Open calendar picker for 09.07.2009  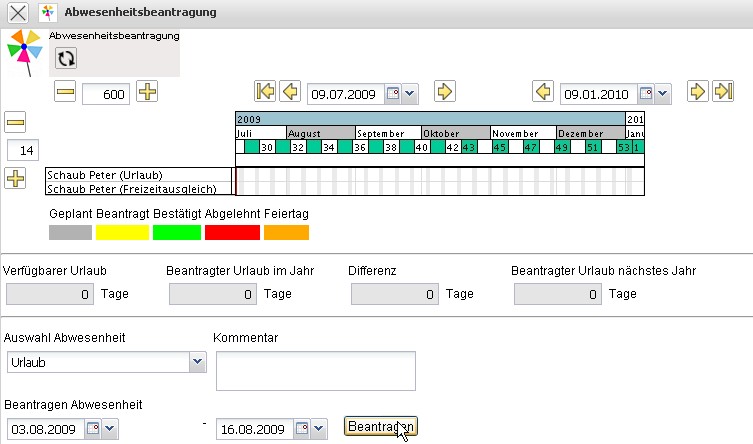[x=393, y=94]
